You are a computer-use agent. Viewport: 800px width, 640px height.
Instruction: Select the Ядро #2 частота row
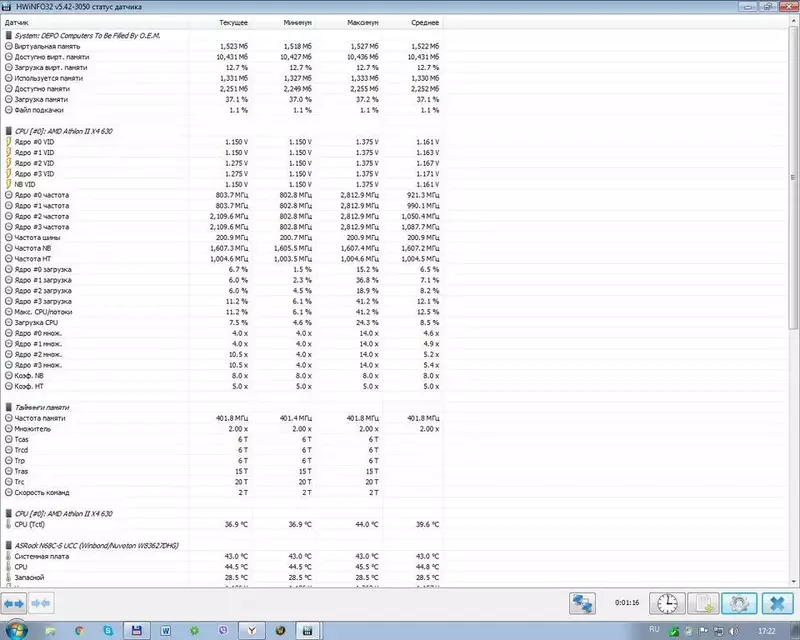(222, 216)
